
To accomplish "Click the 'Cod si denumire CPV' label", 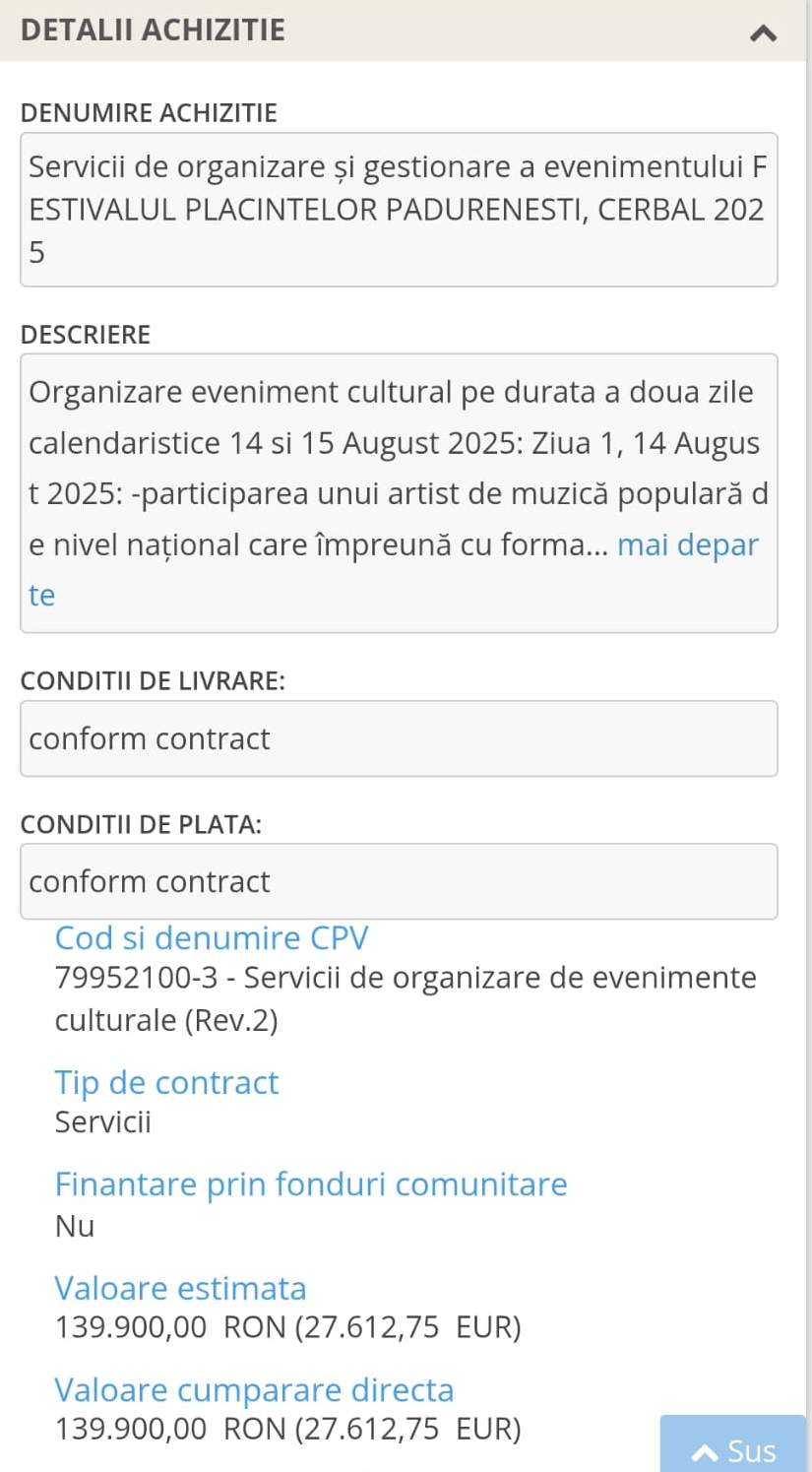I will pyautogui.click(x=212, y=937).
